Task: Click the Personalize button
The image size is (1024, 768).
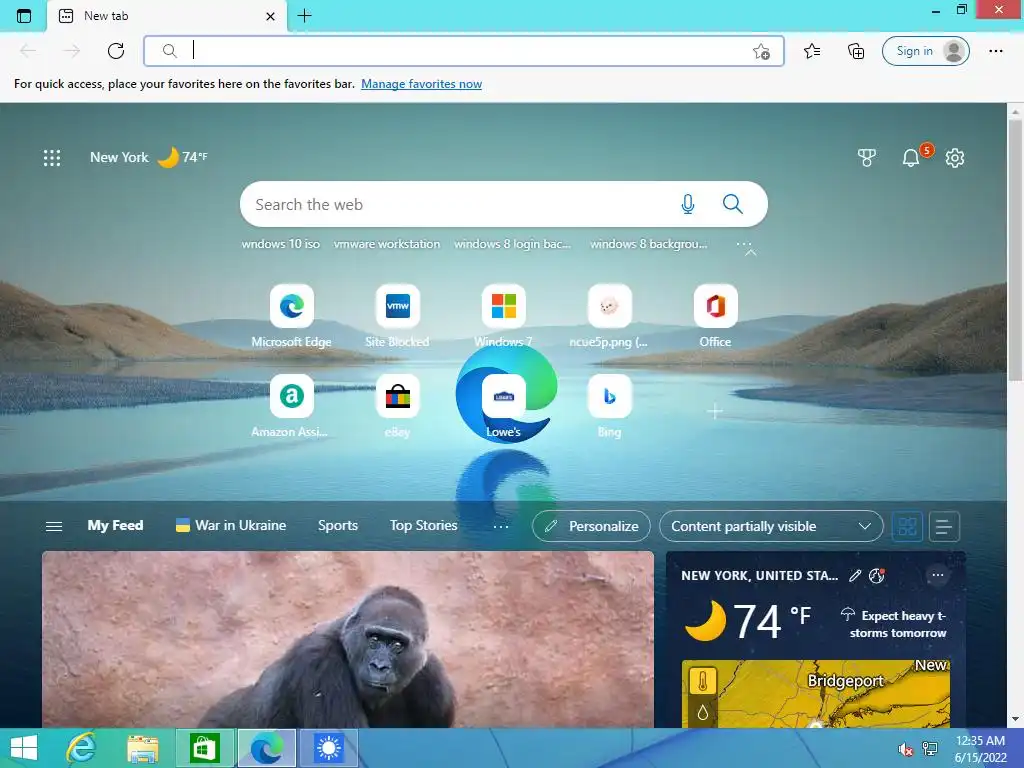Action: pyautogui.click(x=591, y=526)
